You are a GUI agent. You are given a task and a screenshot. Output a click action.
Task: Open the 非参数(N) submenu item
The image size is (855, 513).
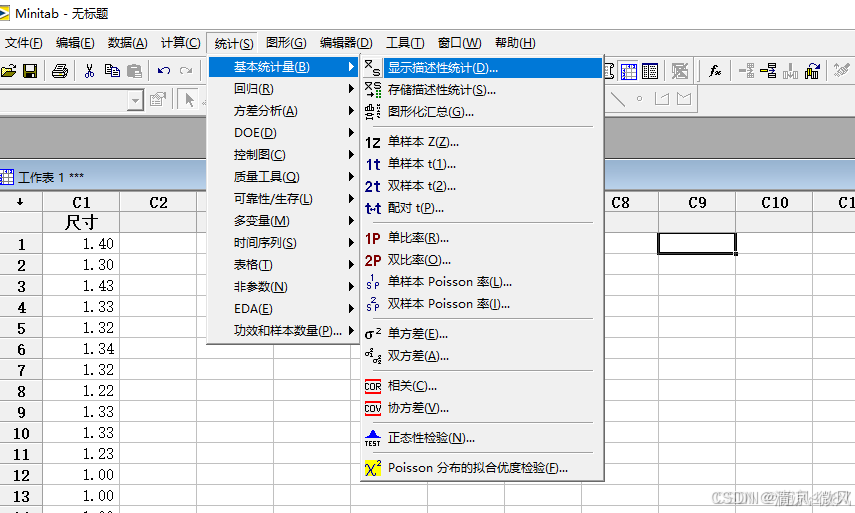coord(284,287)
